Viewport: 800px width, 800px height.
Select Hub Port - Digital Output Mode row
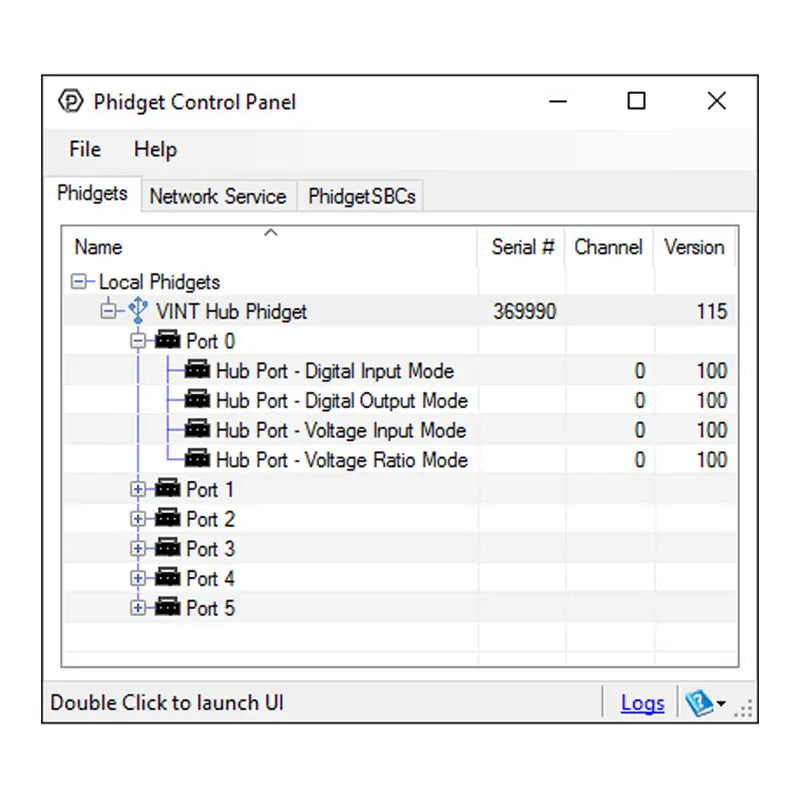(400, 401)
